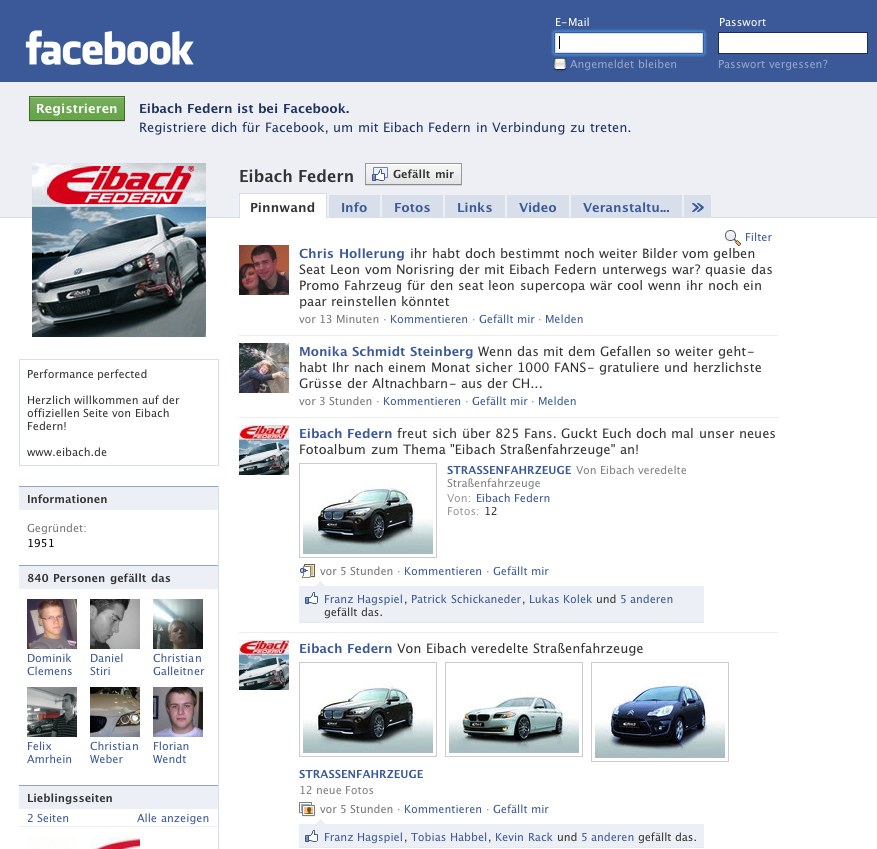The image size is (877, 849).
Task: Open Eibach Federn avatar on the 825 Fans post
Action: tap(264, 450)
